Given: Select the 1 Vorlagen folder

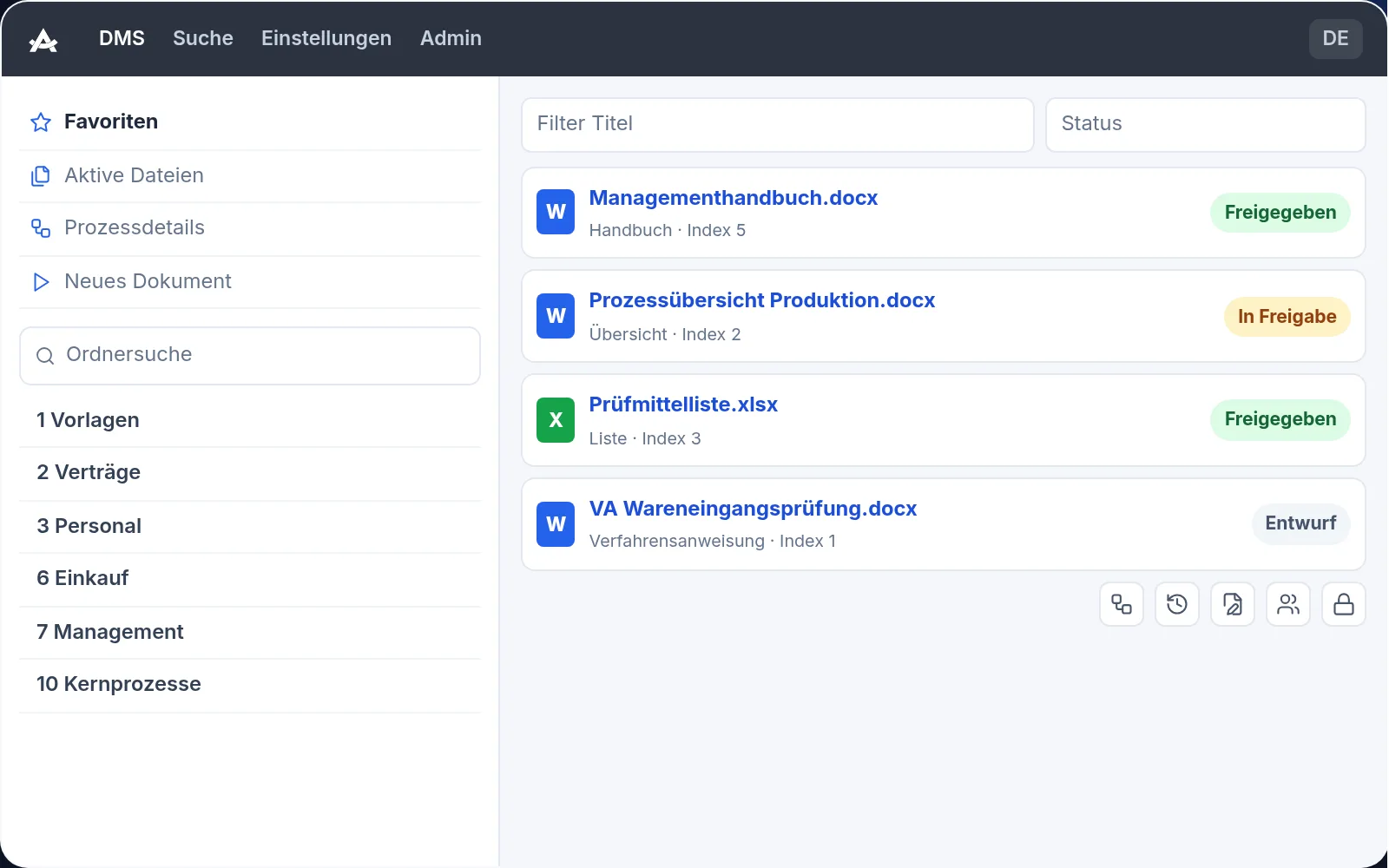Looking at the screenshot, I should 250,420.
